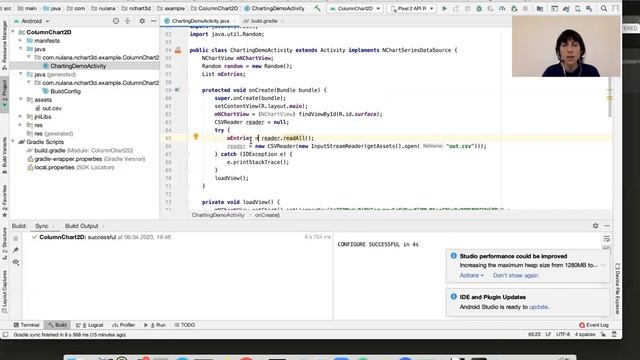The width and height of the screenshot is (640, 360).
Task: Click the tool window toggle icon in status bar corner
Action: (x=5, y=335)
